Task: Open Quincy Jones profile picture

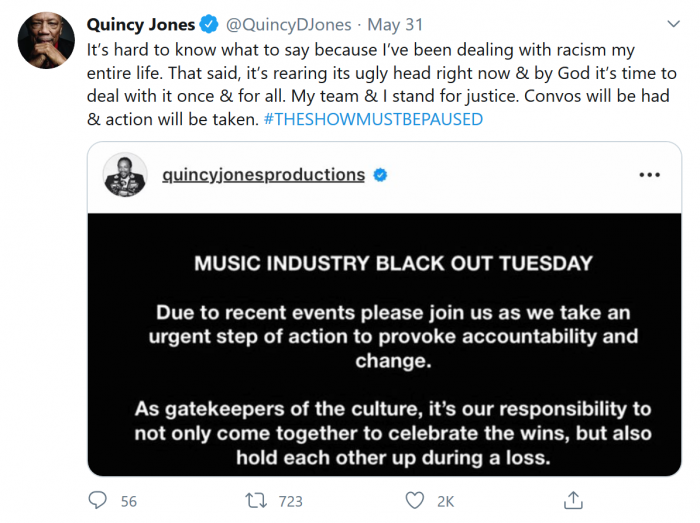Action: click(x=46, y=41)
